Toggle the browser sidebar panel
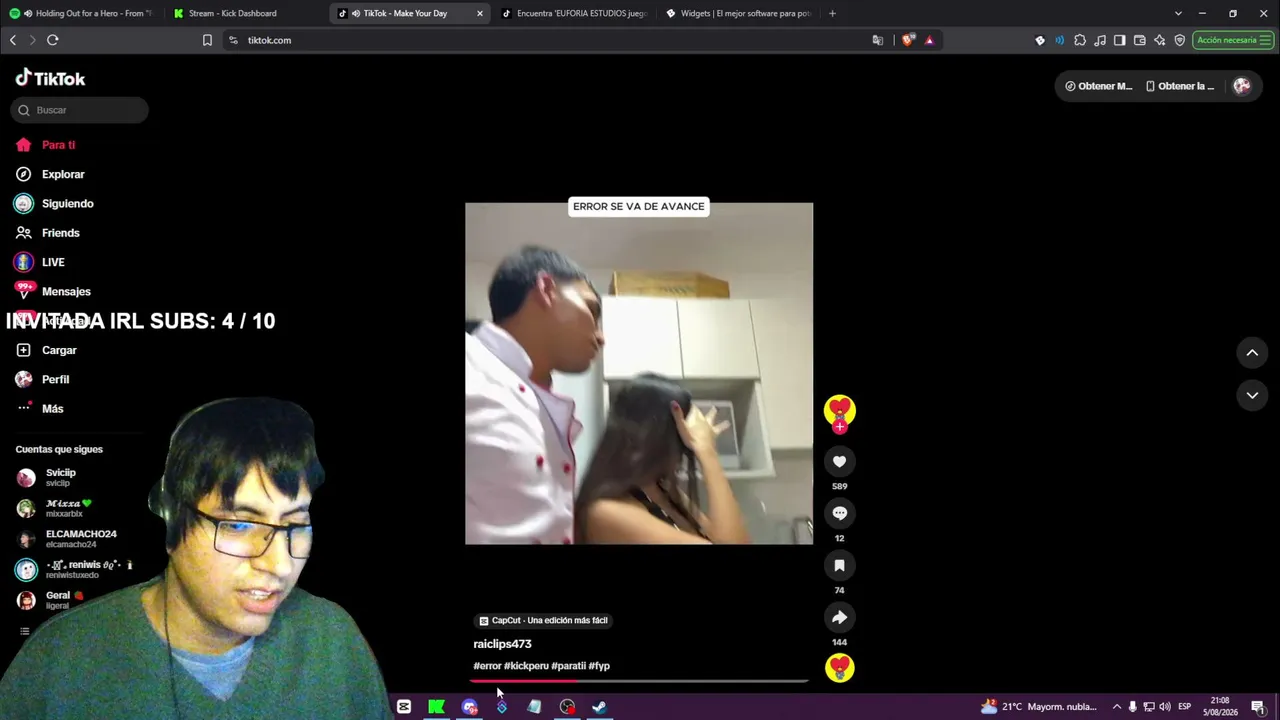Viewport: 1280px width, 720px height. point(1120,40)
